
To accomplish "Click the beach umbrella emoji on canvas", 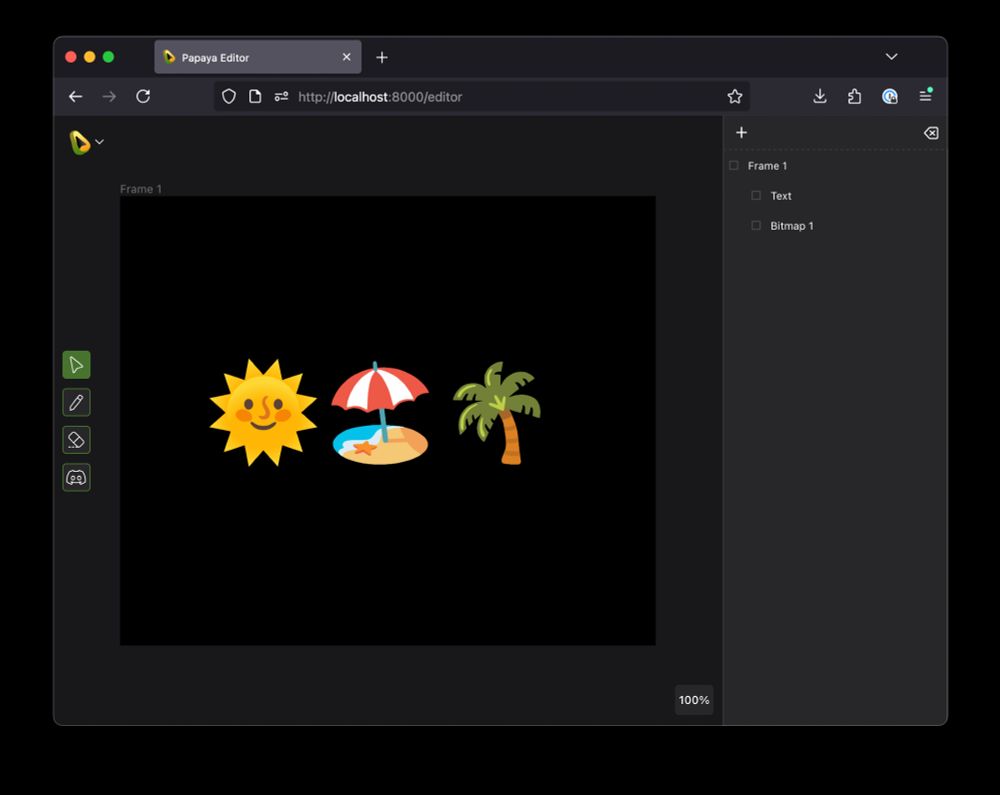I will 380,412.
